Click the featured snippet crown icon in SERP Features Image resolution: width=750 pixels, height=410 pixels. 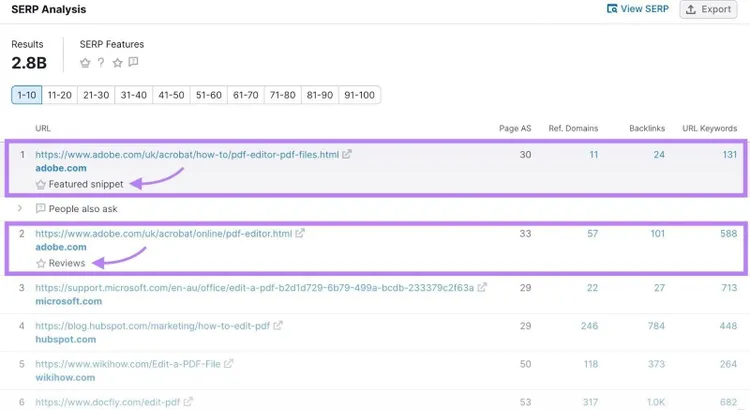pyautogui.click(x=85, y=63)
